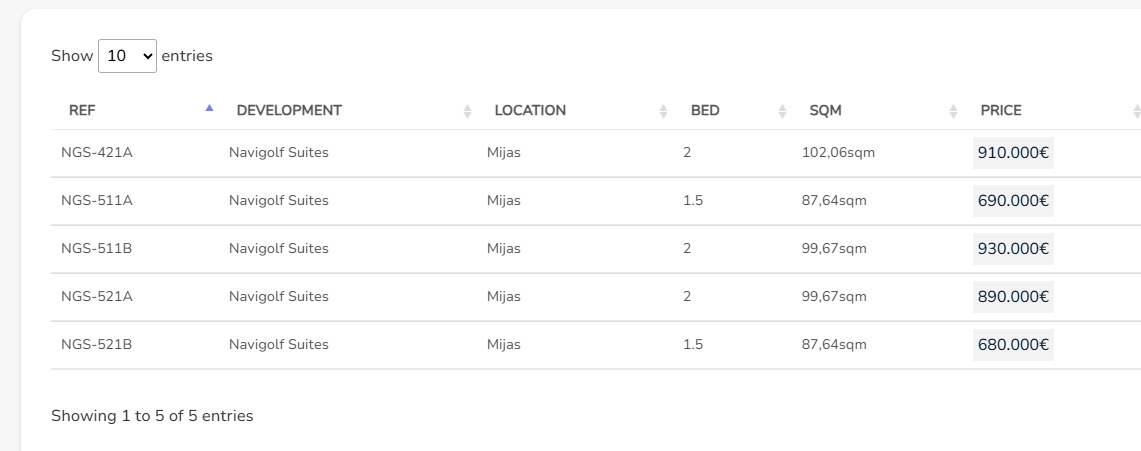Select row with reference NGS-511B

97,249
